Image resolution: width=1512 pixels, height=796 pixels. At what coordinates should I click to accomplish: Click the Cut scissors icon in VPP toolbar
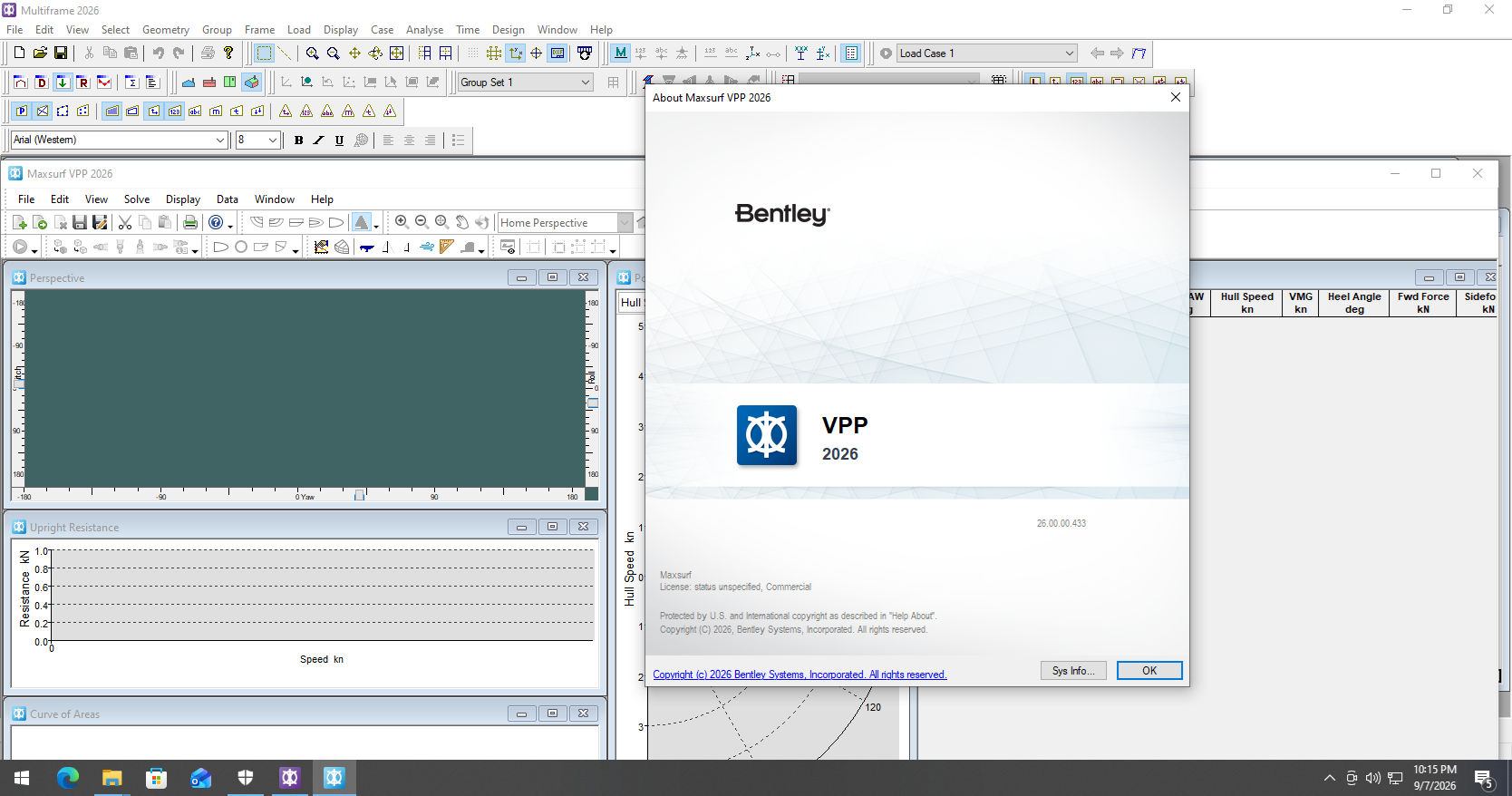pyautogui.click(x=125, y=222)
